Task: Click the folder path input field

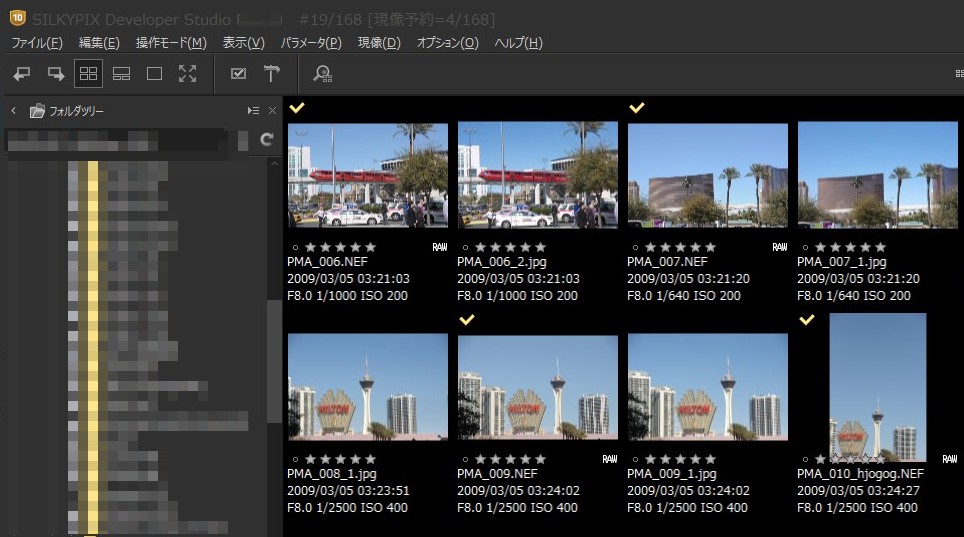Action: point(117,140)
